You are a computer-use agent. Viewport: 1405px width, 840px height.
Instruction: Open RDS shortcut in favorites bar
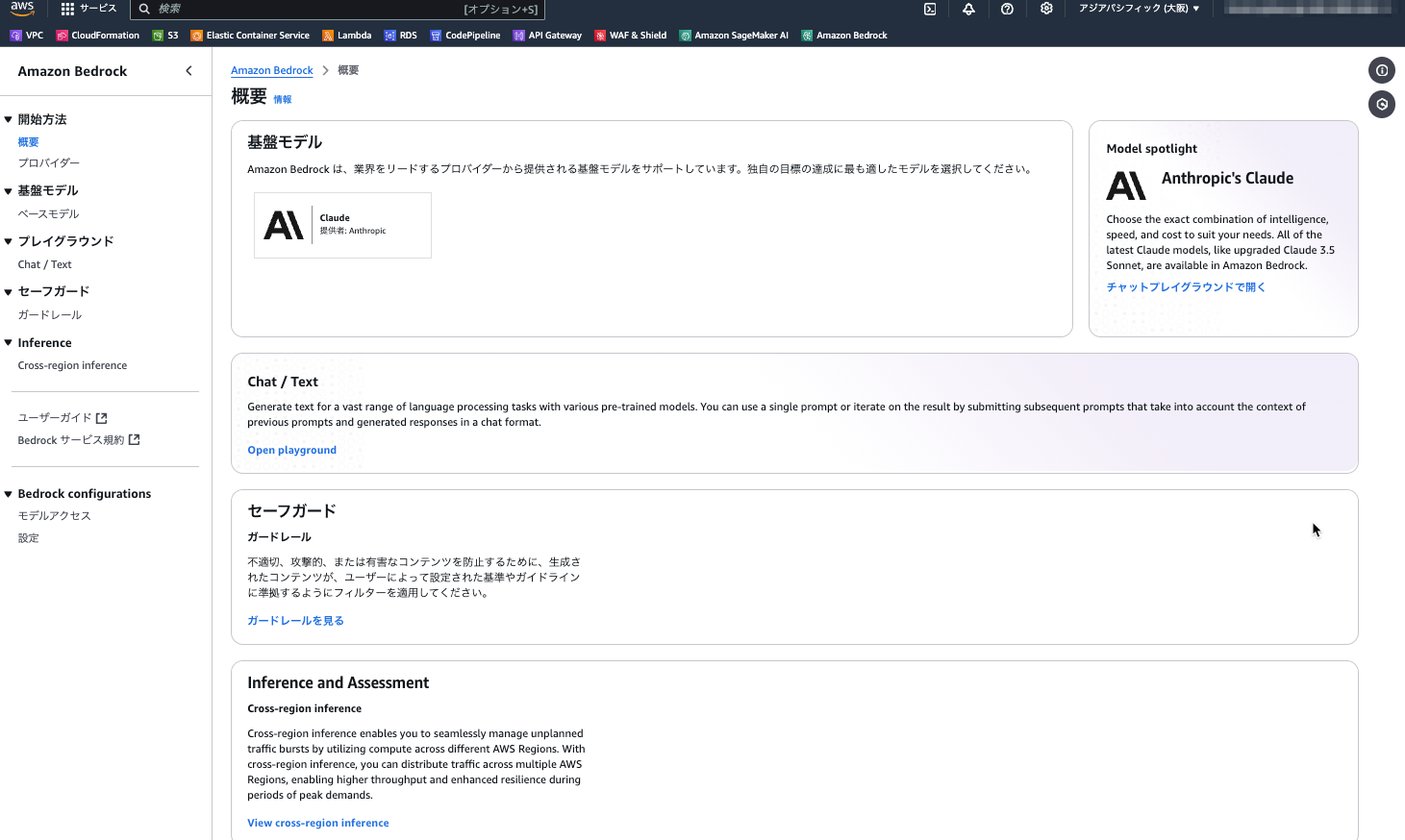[401, 36]
